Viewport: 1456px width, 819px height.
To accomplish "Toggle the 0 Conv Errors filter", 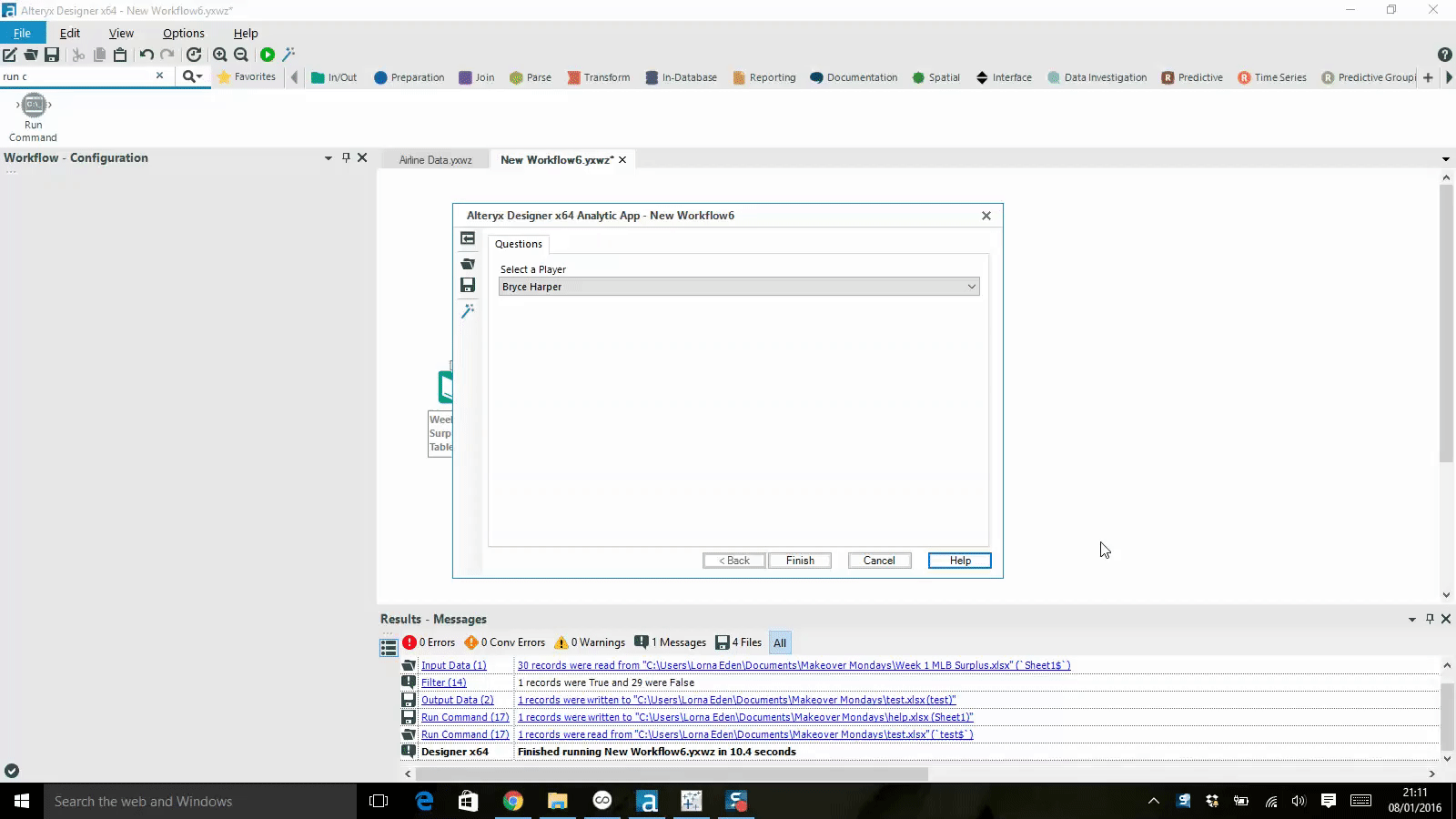I will (504, 642).
